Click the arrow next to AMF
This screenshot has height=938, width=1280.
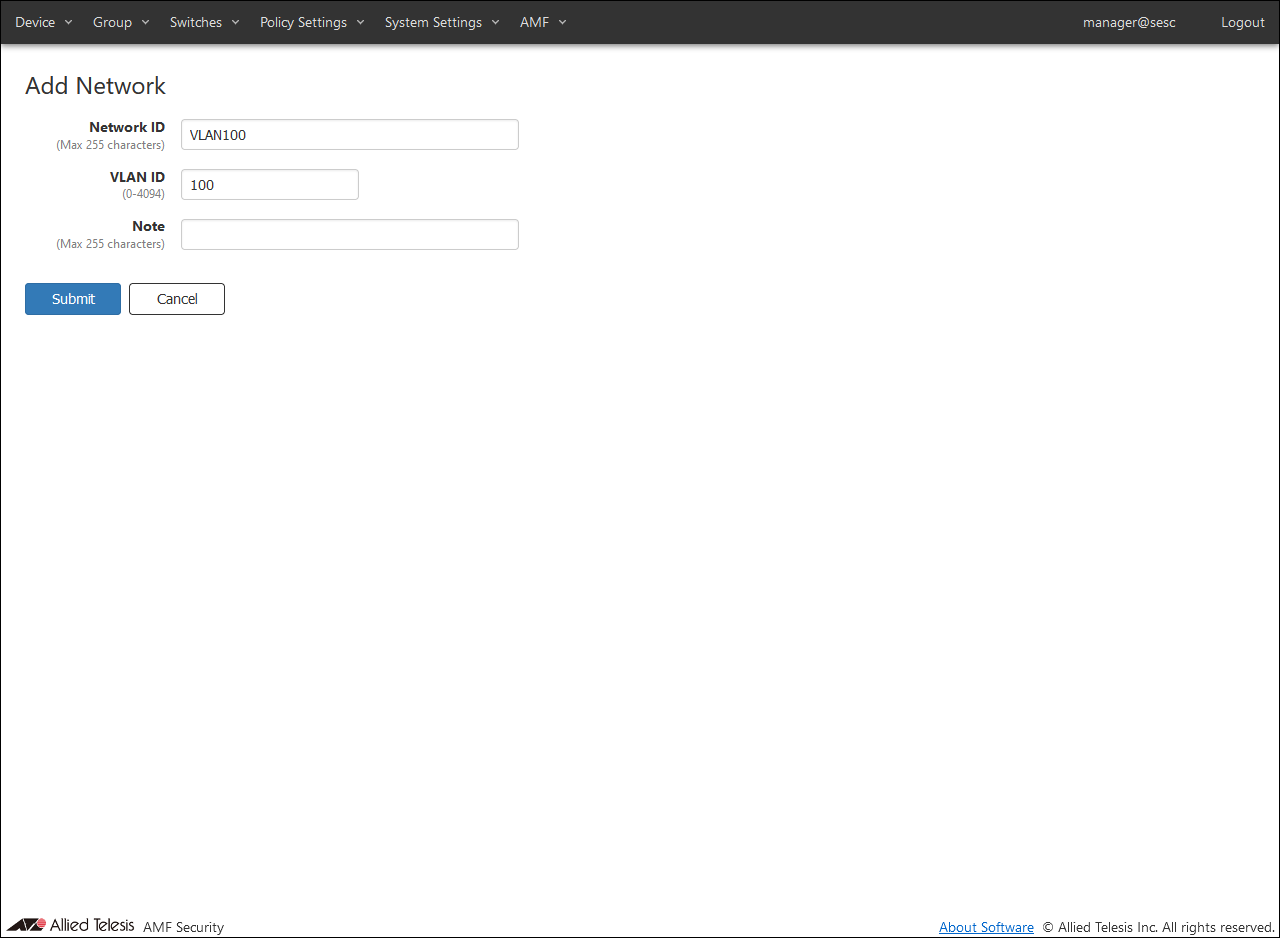562,23
